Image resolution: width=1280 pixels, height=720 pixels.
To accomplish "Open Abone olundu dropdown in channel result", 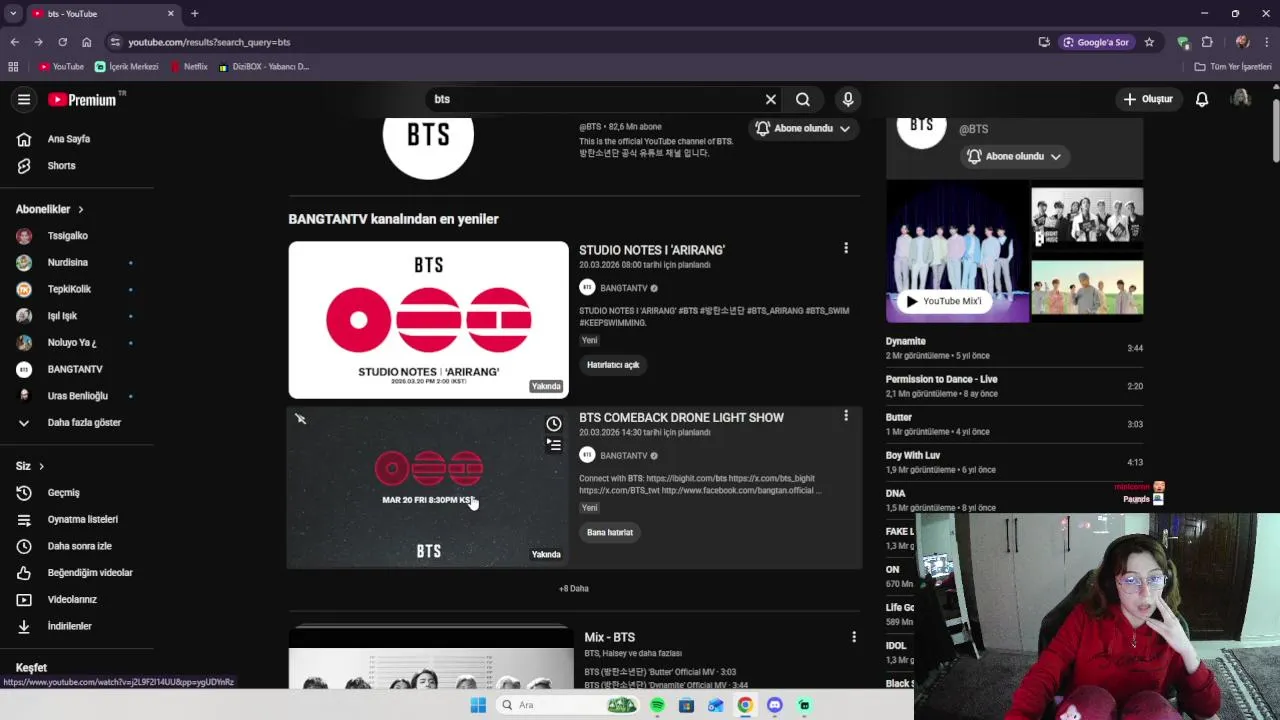I will [803, 128].
